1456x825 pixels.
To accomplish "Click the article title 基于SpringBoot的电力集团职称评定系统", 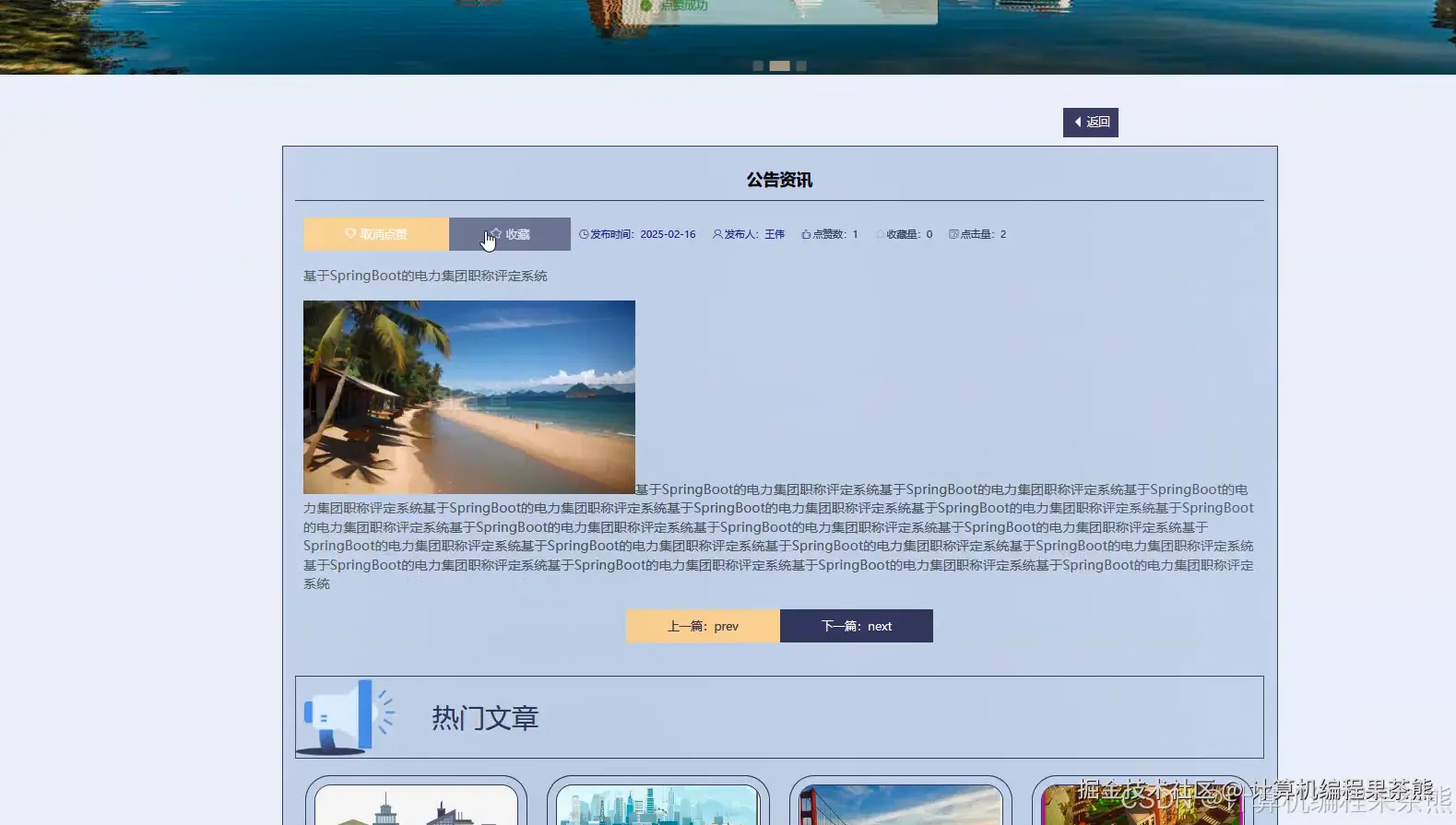I will pyautogui.click(x=425, y=276).
